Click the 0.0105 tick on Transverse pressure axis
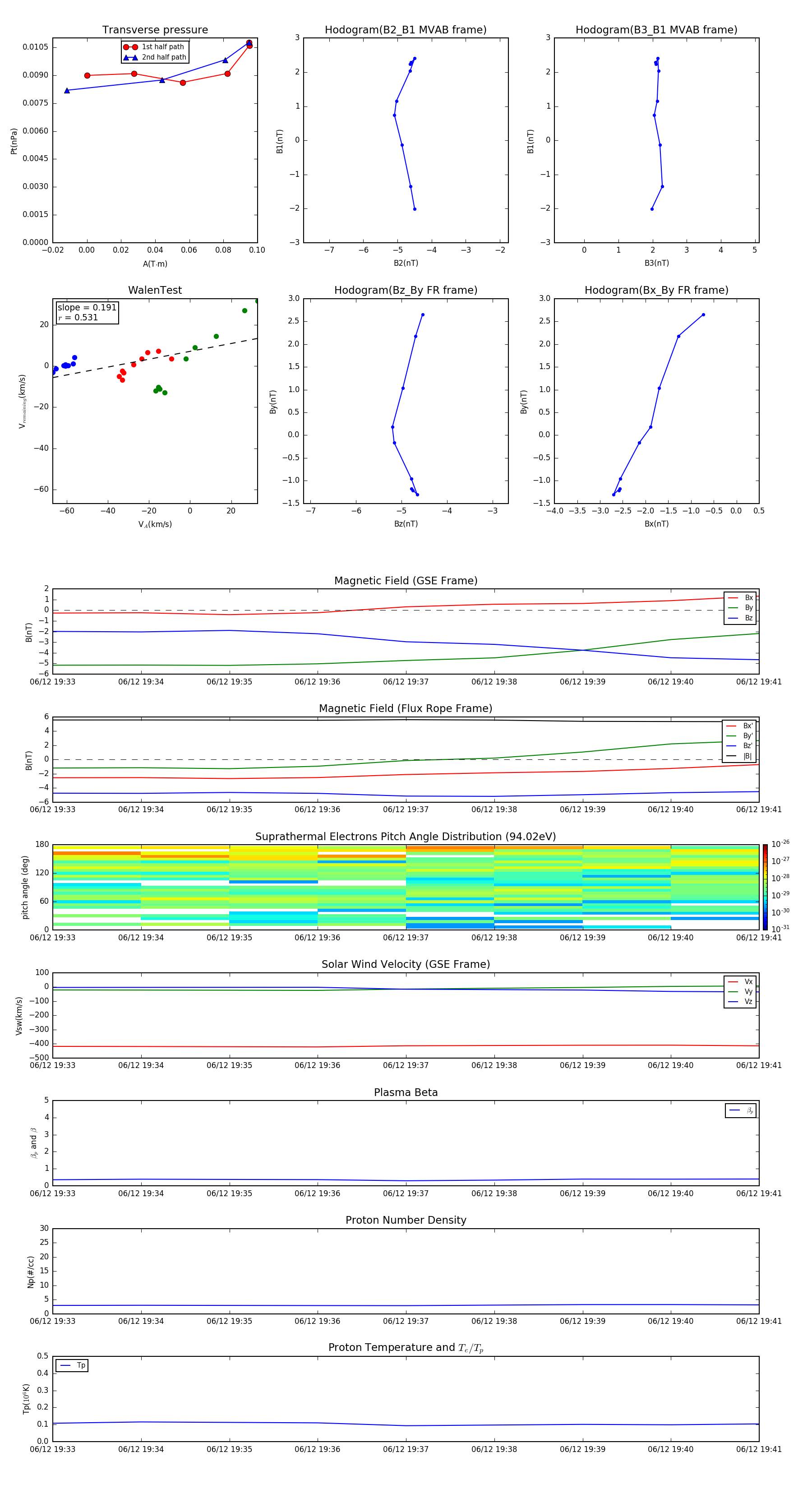812x1489 pixels. (x=36, y=47)
